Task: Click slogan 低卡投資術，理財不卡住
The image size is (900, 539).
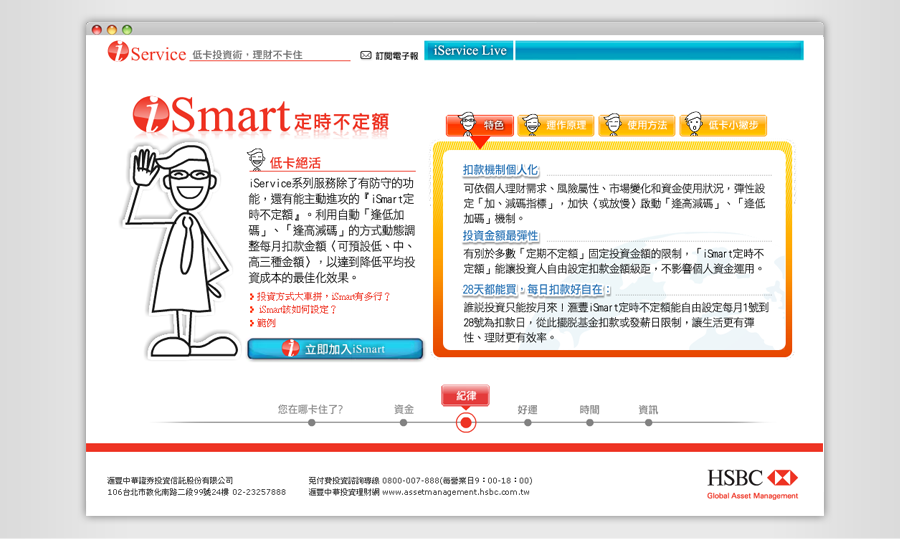Action: tap(247, 55)
